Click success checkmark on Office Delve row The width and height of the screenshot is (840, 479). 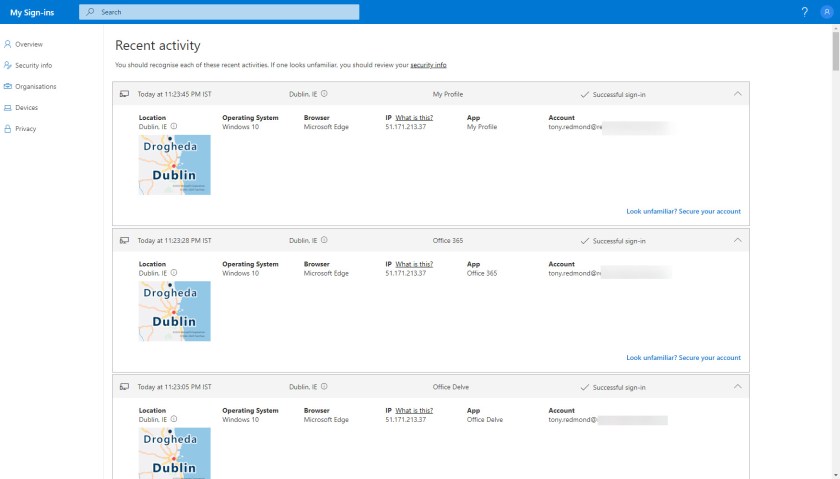point(584,387)
